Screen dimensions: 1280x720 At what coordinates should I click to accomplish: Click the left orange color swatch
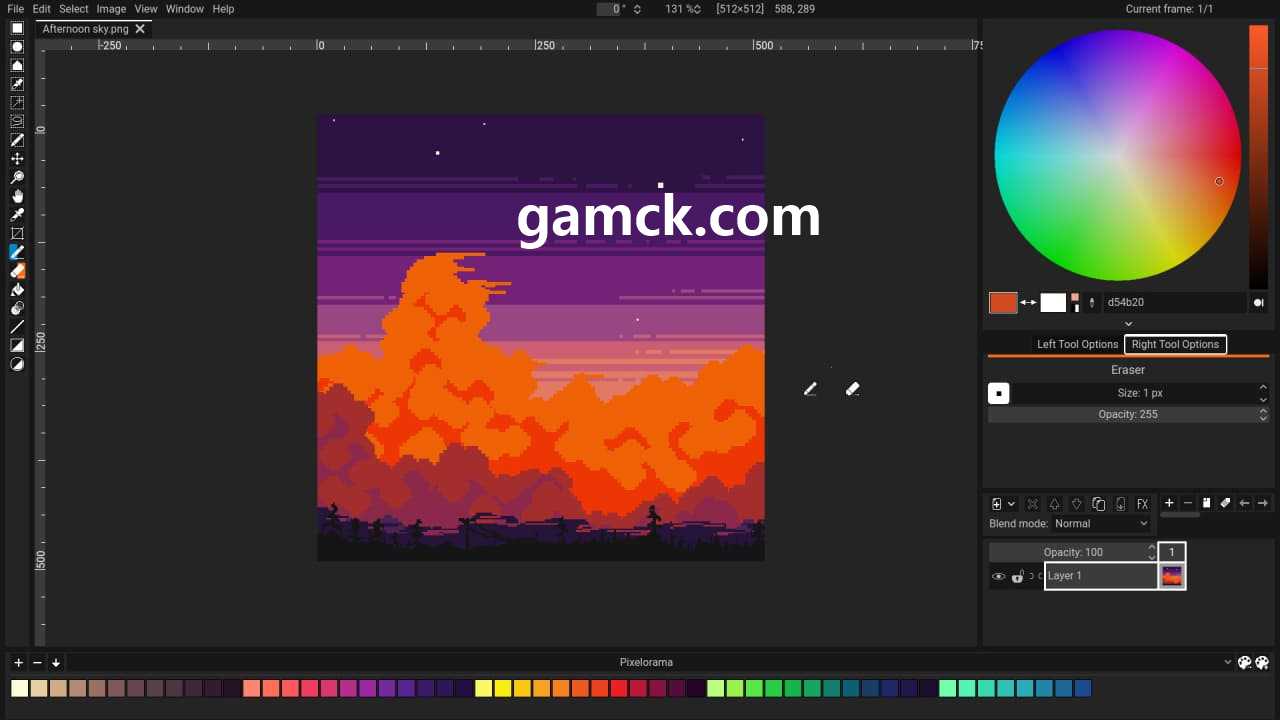coord(1003,303)
